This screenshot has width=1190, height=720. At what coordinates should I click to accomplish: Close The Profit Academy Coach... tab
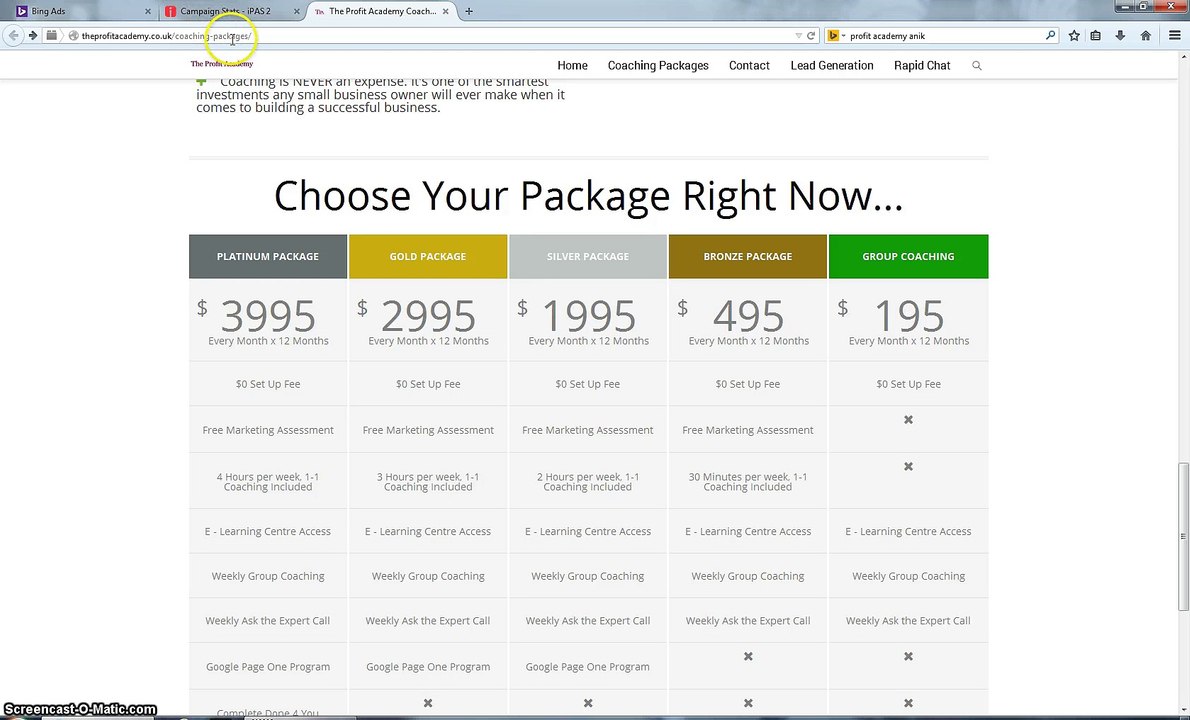coord(445,11)
